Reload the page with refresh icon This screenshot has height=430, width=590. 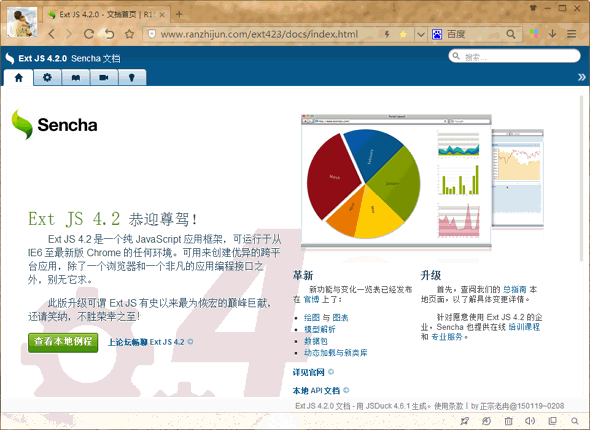[x=89, y=34]
